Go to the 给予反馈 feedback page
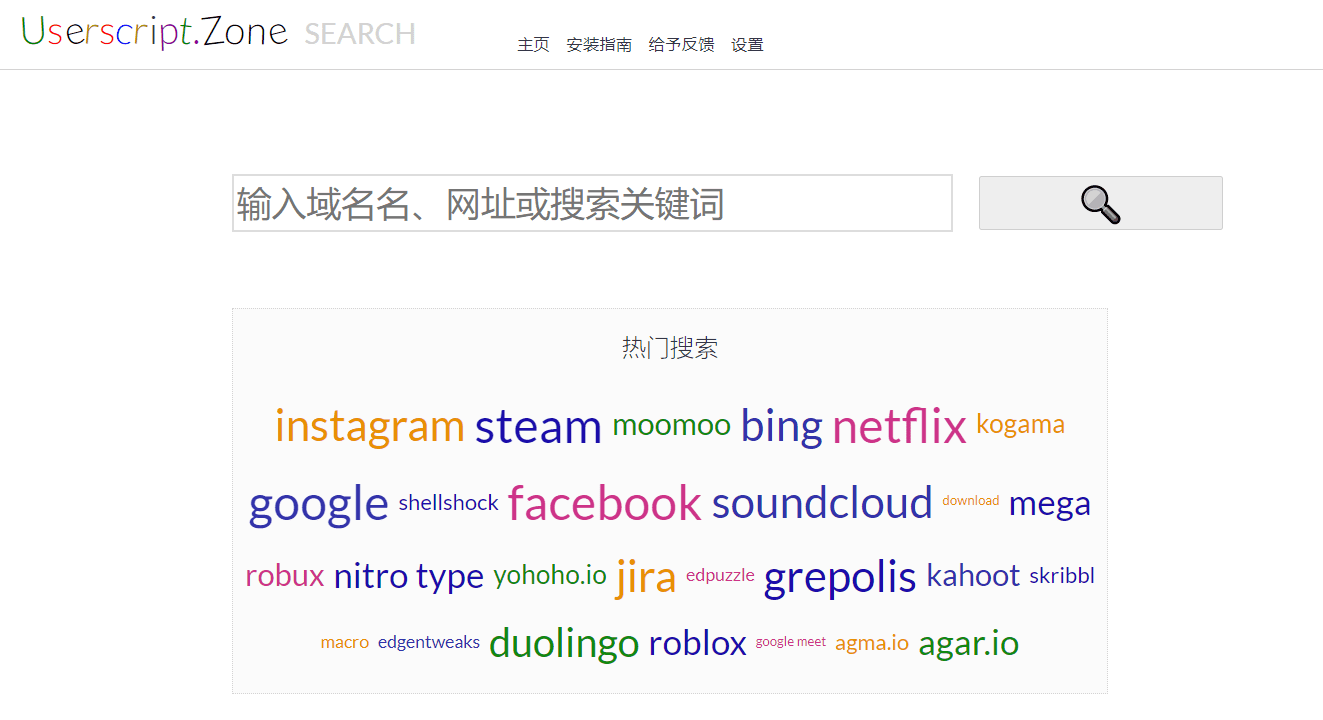This screenshot has width=1323, height=720. point(681,45)
